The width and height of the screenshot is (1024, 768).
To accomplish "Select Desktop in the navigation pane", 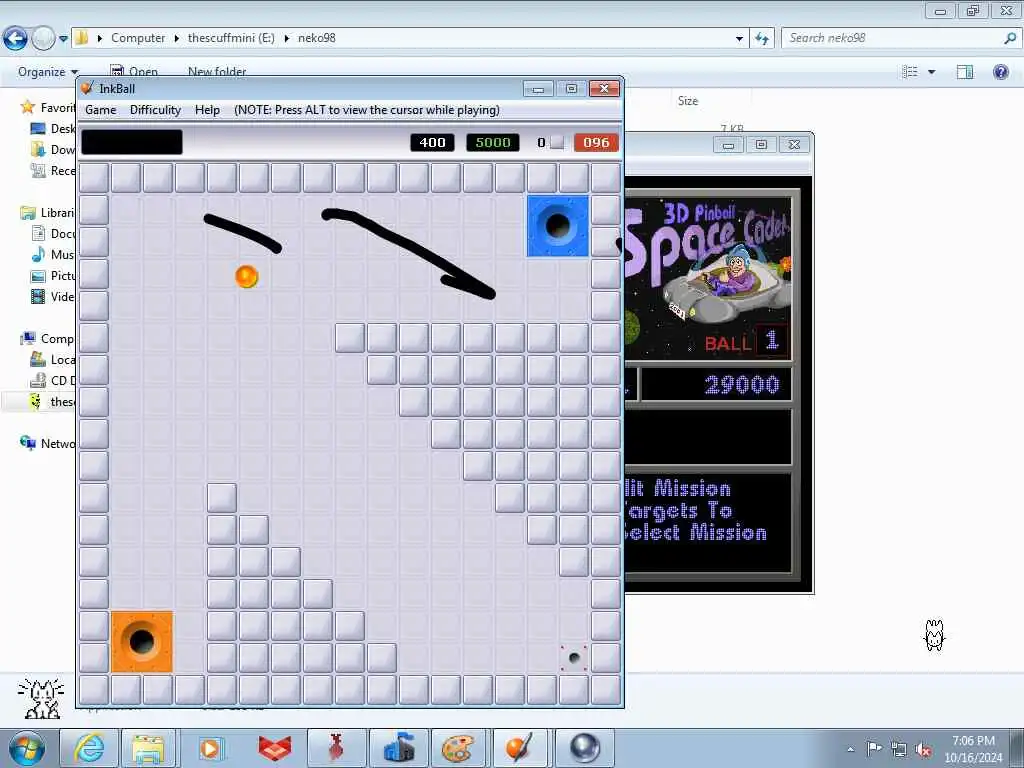I will tap(53, 129).
